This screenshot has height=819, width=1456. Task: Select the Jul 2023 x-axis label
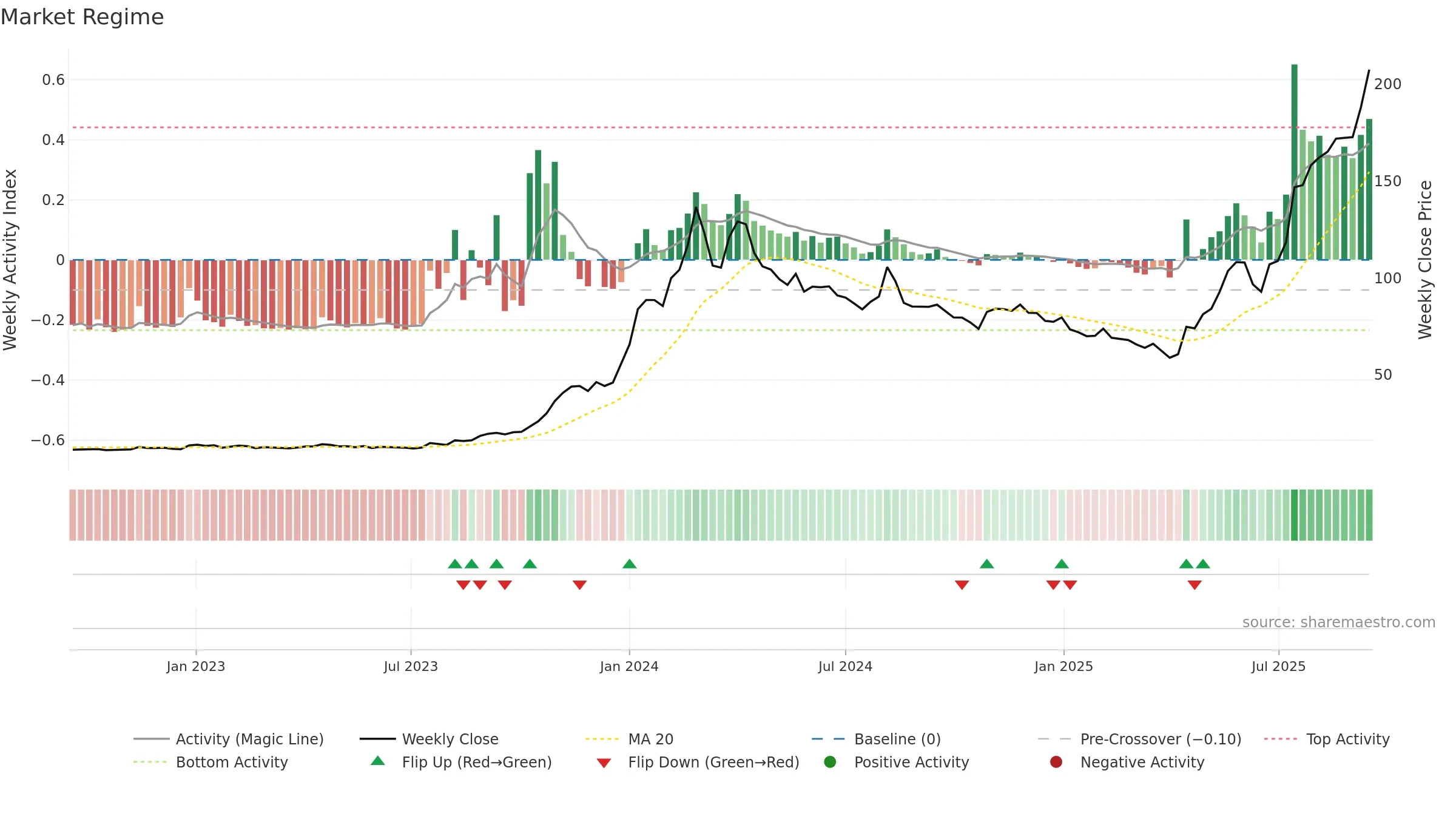(x=411, y=667)
